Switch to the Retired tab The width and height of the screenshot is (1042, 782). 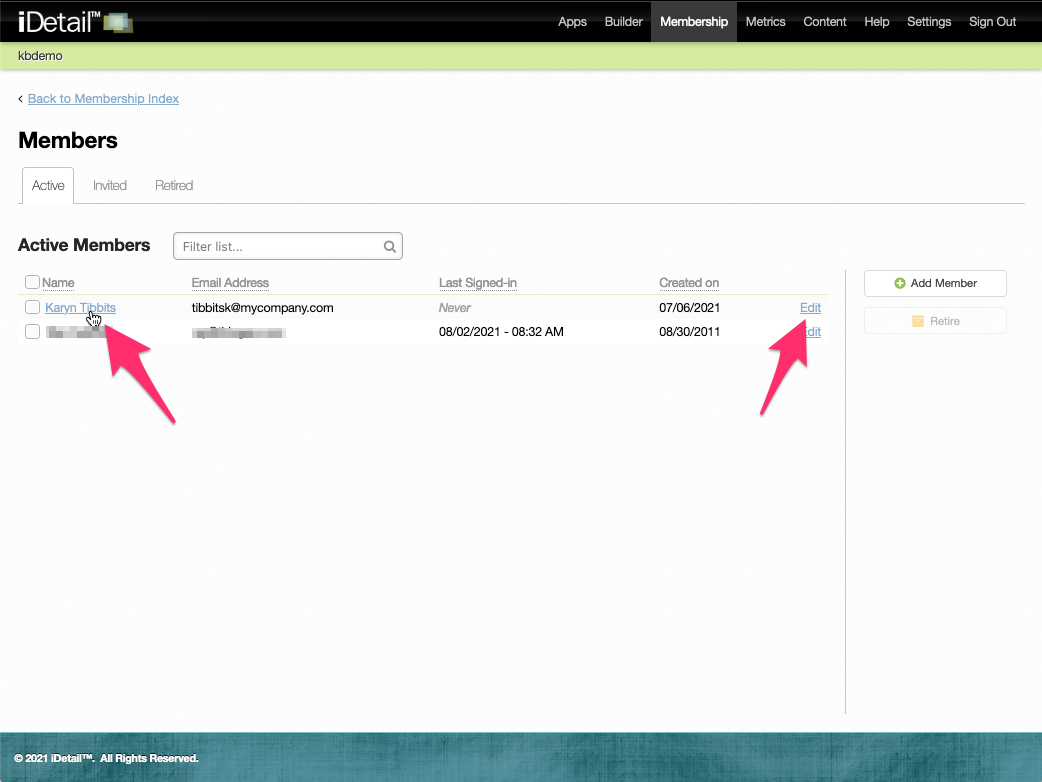(x=174, y=185)
